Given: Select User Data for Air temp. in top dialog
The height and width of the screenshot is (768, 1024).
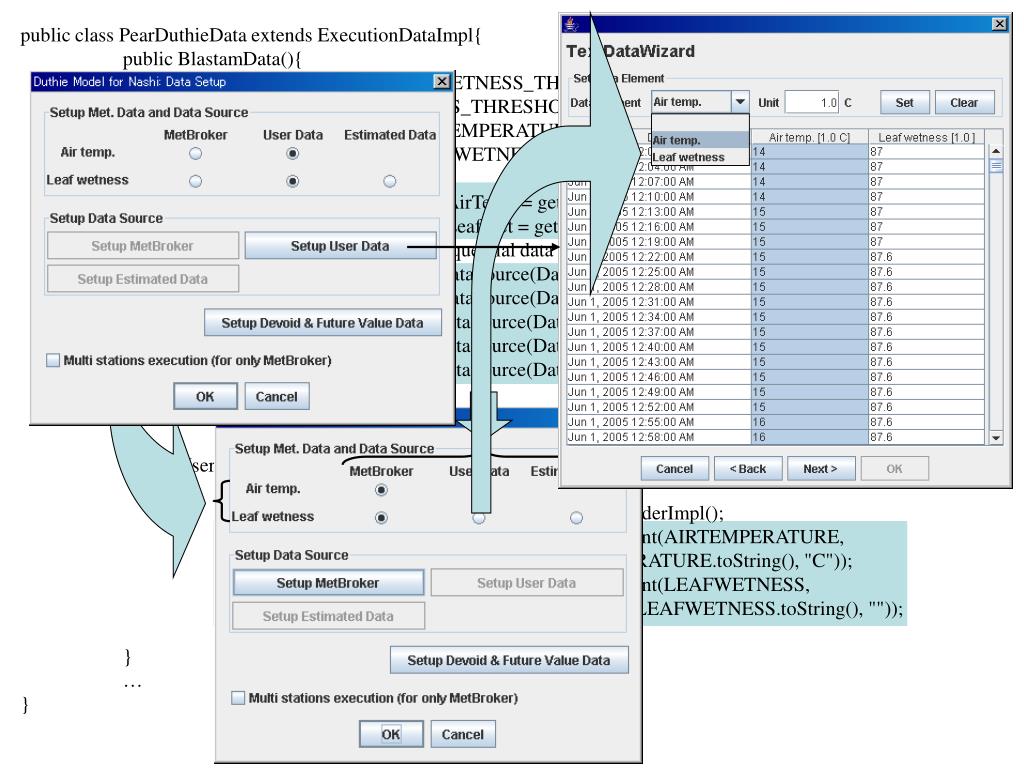Looking at the screenshot, I should point(293,153).
